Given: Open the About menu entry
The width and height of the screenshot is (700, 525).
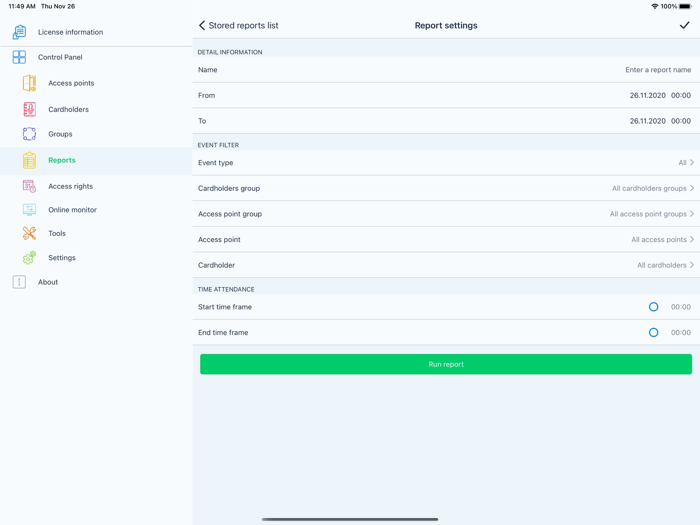Looking at the screenshot, I should click(x=48, y=282).
